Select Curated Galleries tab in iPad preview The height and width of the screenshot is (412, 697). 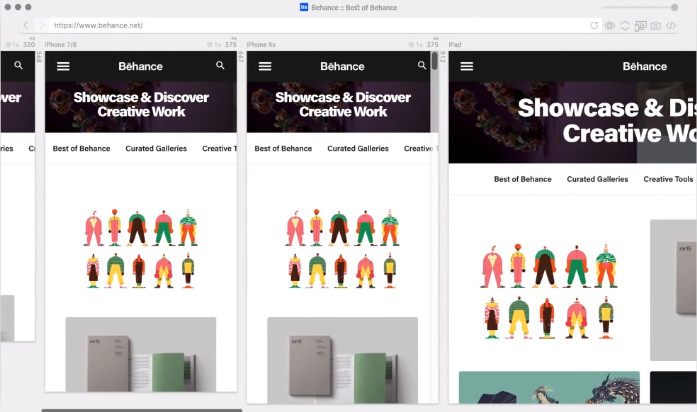tap(597, 179)
